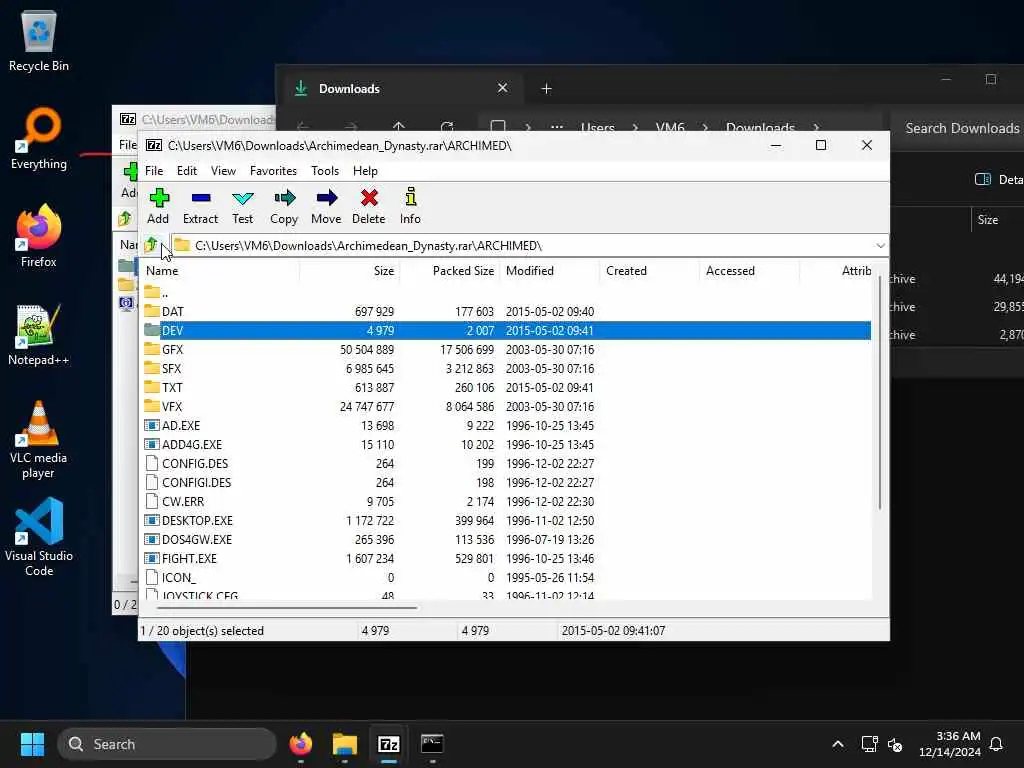This screenshot has width=1024, height=768.
Task: Open the Windows Start menu
Action: [32, 744]
